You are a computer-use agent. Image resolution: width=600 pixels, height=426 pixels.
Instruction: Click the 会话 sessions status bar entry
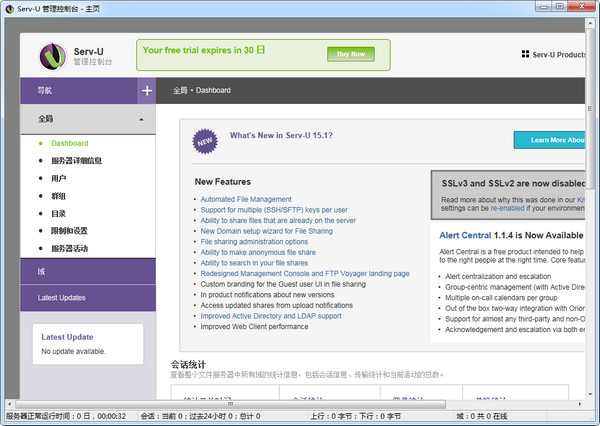click(x=201, y=416)
